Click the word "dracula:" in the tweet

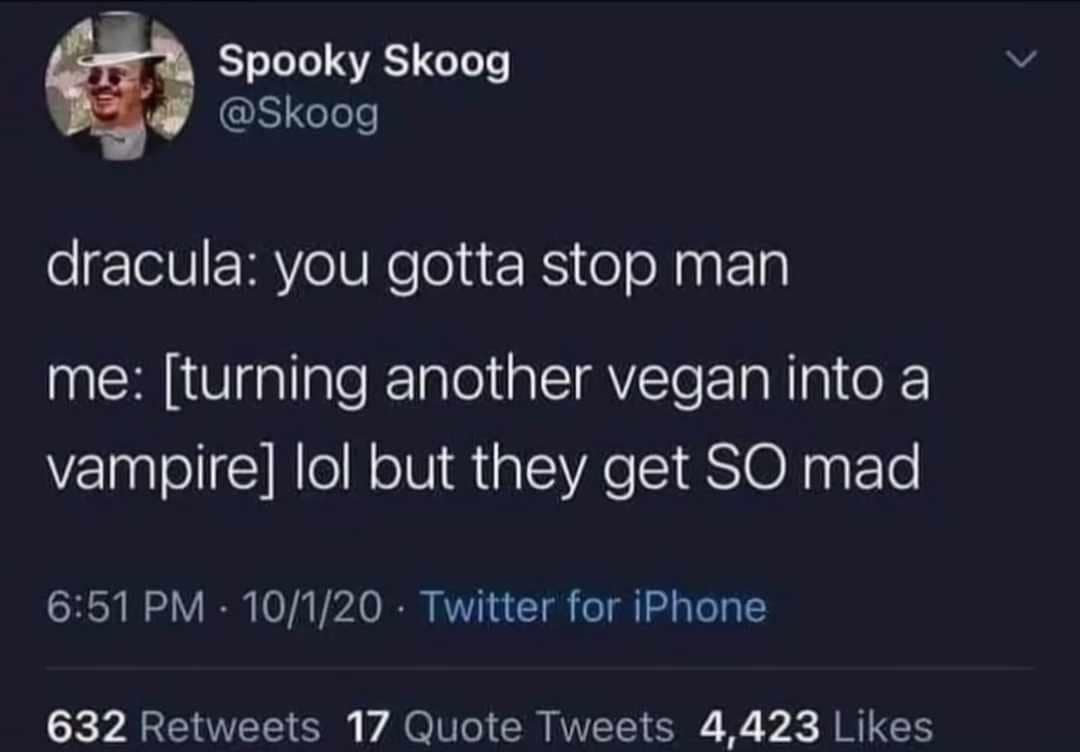click(155, 267)
